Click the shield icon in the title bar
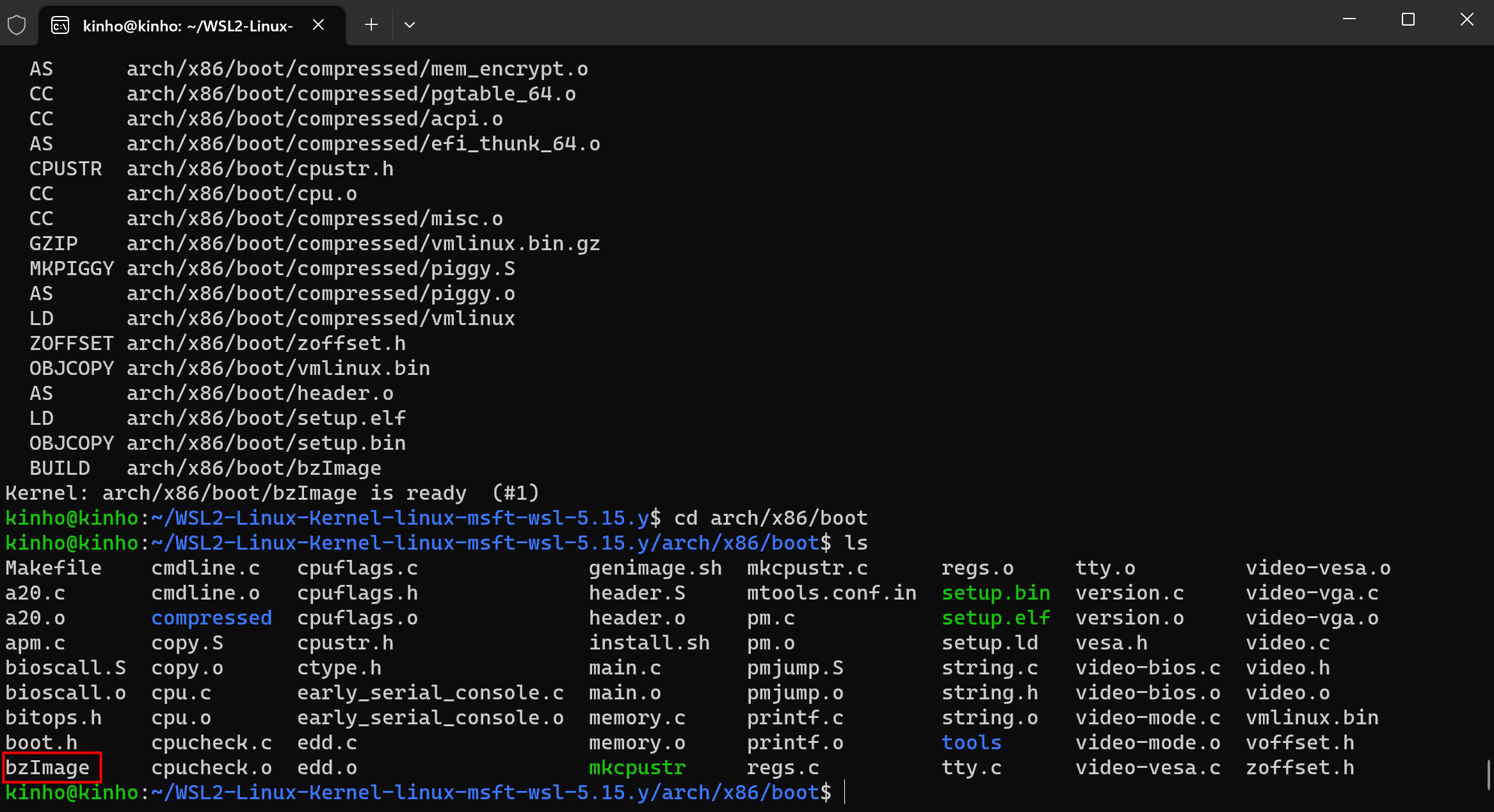 coord(17,25)
